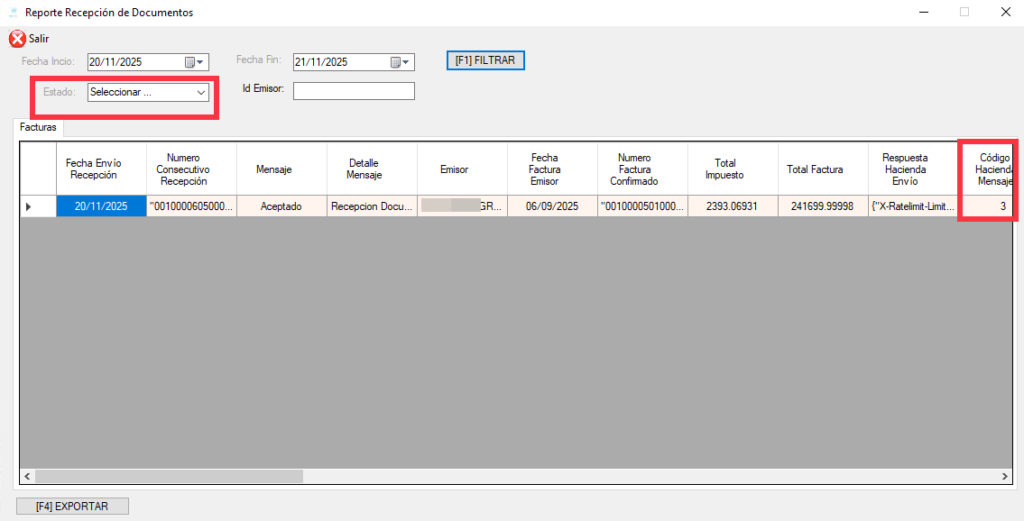The width and height of the screenshot is (1024, 521).
Task: Switch to the Facturas tab
Action: point(39,128)
